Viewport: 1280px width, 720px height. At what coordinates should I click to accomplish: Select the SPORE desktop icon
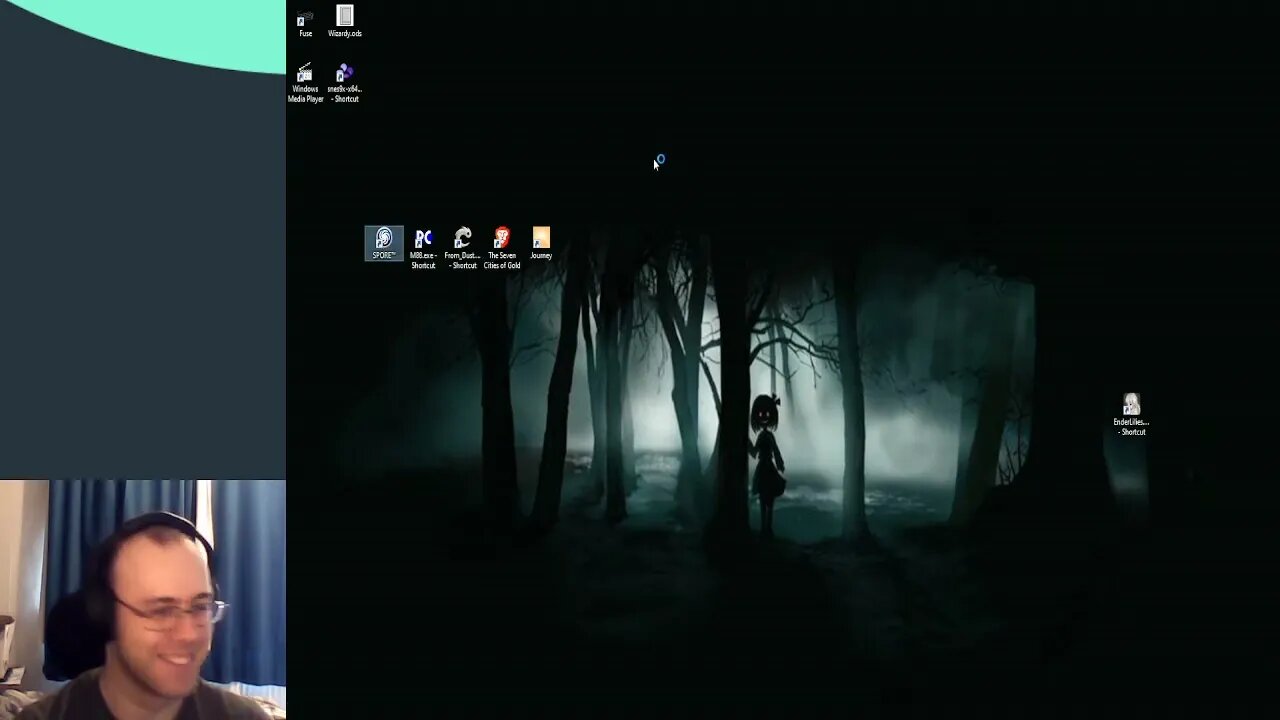[x=384, y=243]
